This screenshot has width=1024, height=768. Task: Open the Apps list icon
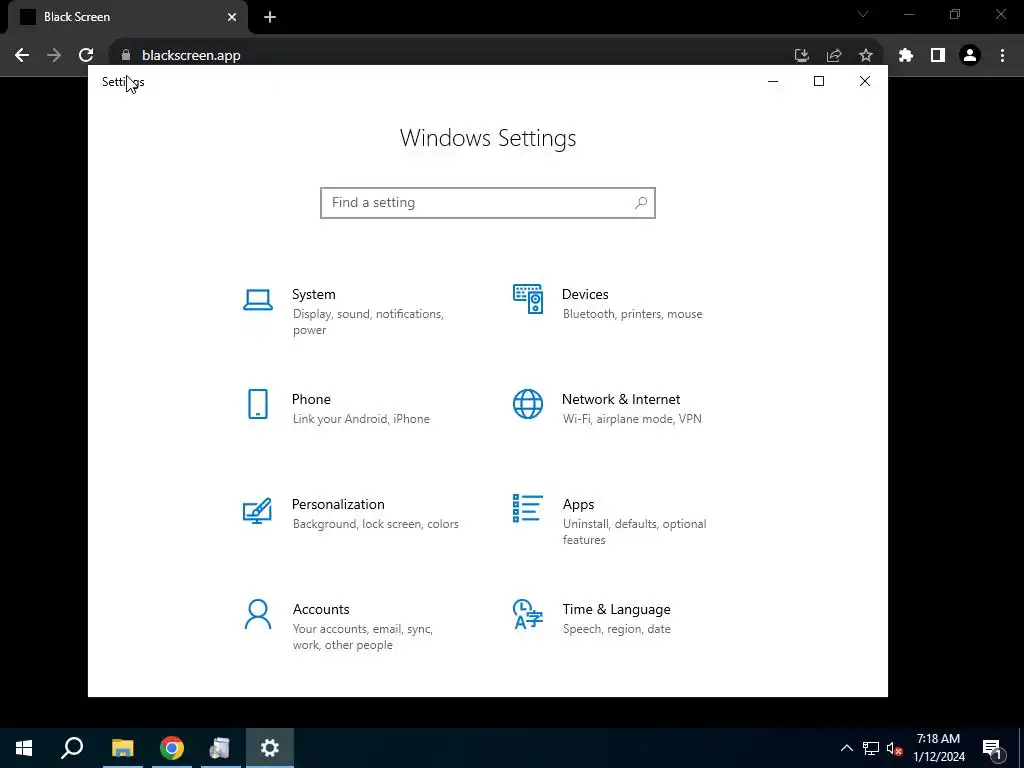pos(528,508)
